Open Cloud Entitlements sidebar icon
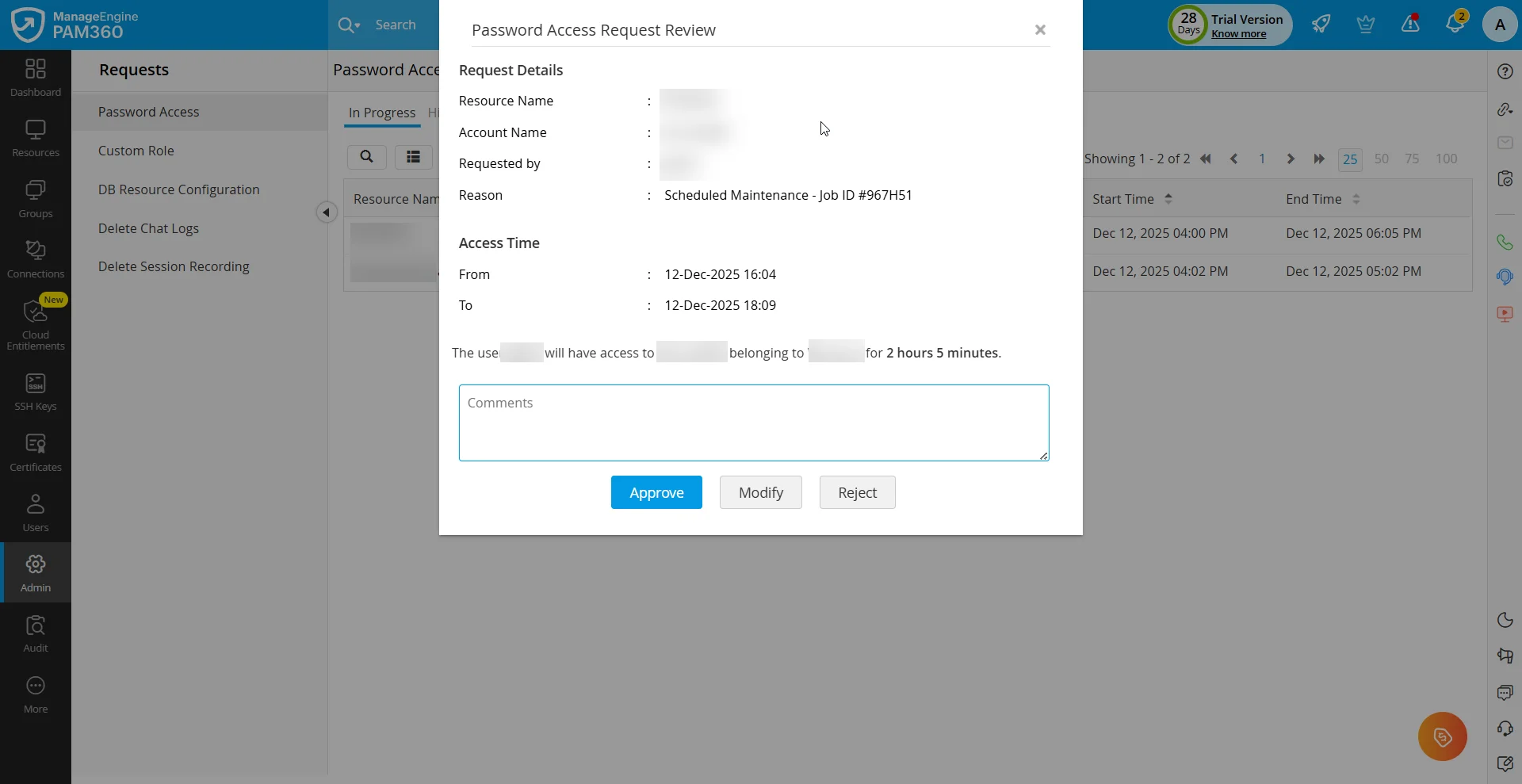The width and height of the screenshot is (1522, 784). (x=36, y=323)
